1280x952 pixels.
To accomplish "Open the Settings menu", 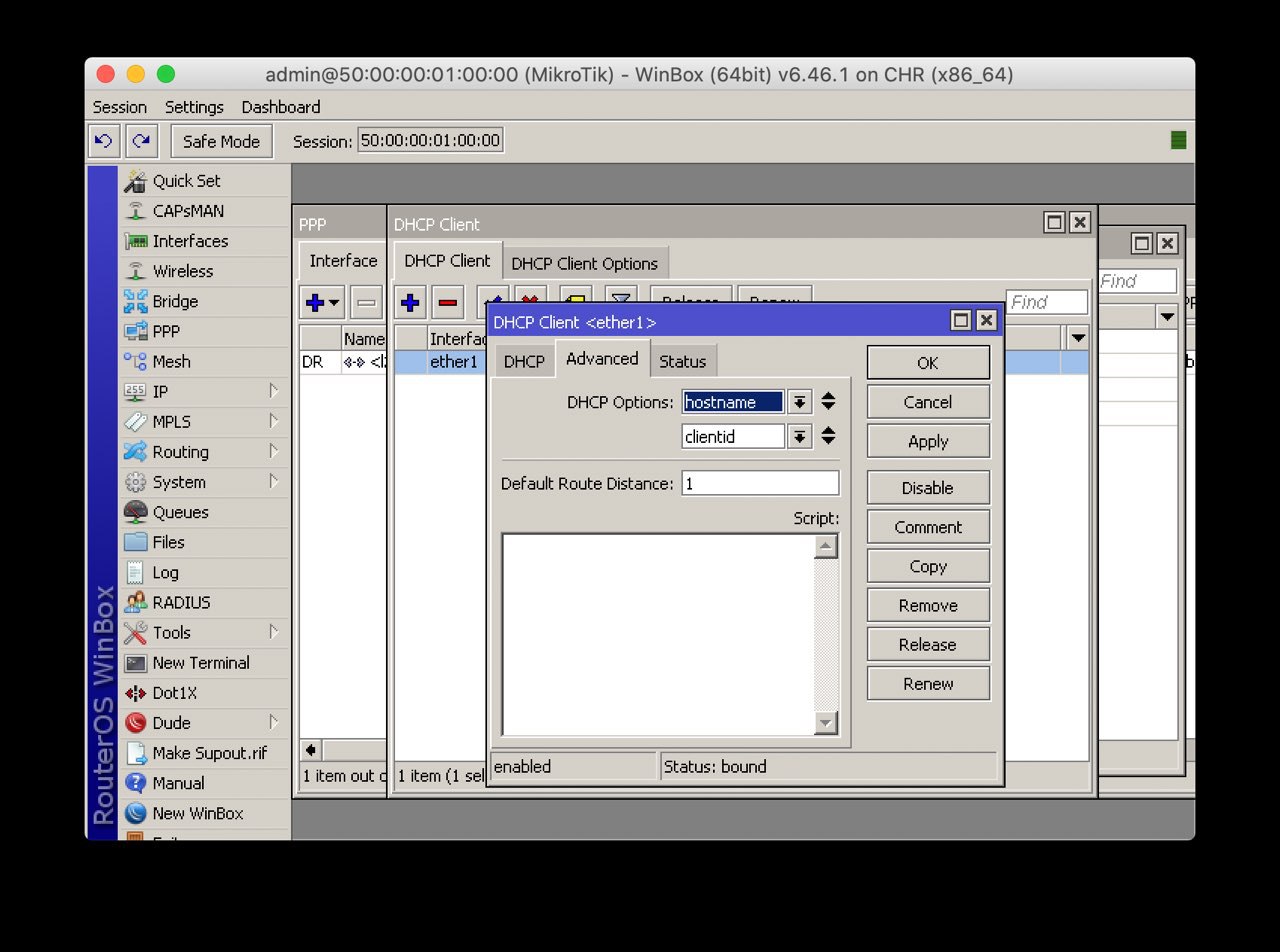I will click(x=194, y=107).
